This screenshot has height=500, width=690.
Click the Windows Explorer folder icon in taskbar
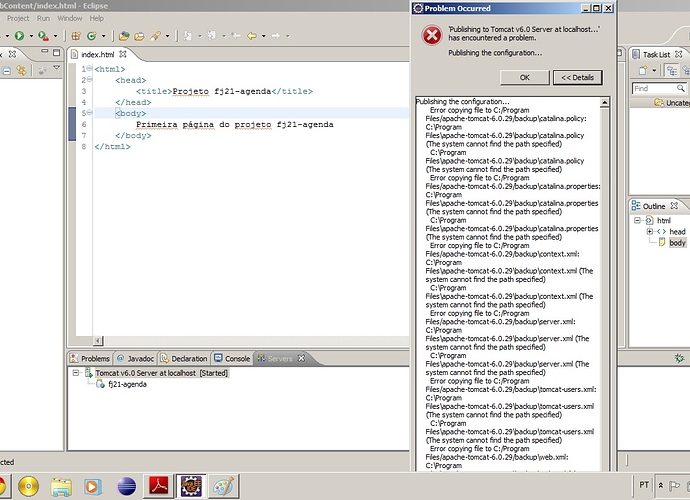click(x=61, y=487)
